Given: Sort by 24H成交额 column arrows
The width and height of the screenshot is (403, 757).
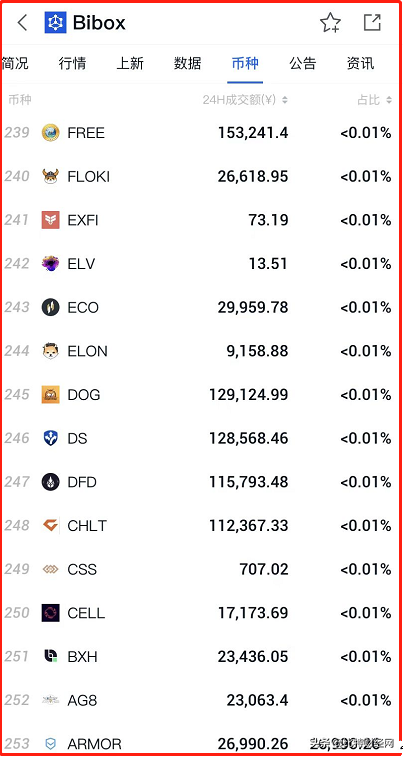Looking at the screenshot, I should pos(285,100).
